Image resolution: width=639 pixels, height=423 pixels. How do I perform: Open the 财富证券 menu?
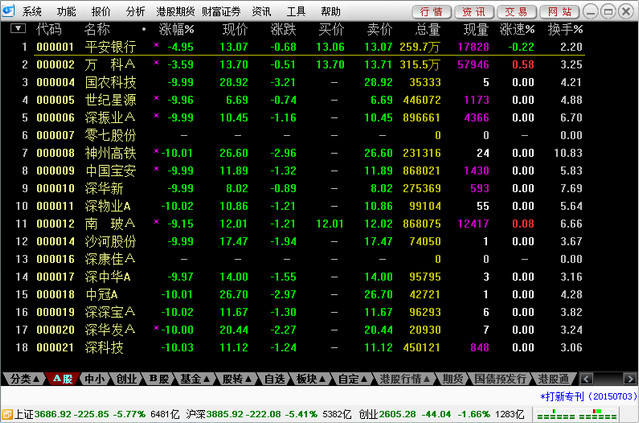pyautogui.click(x=221, y=11)
